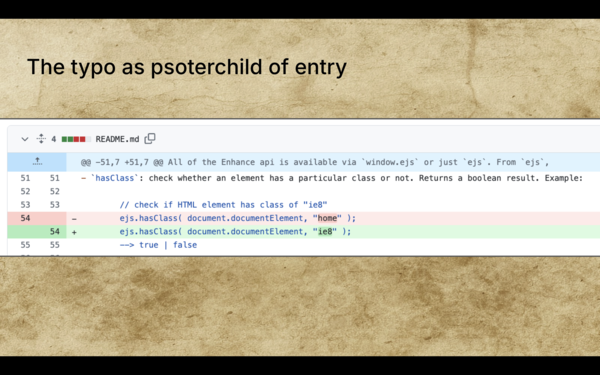Click the "--> true | false" line
600x375 pixels.
pyautogui.click(x=158, y=245)
